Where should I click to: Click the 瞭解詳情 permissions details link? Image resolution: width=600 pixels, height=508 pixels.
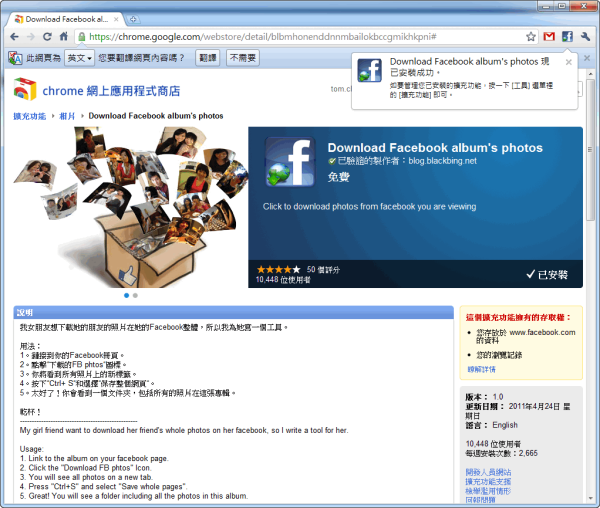coord(481,369)
